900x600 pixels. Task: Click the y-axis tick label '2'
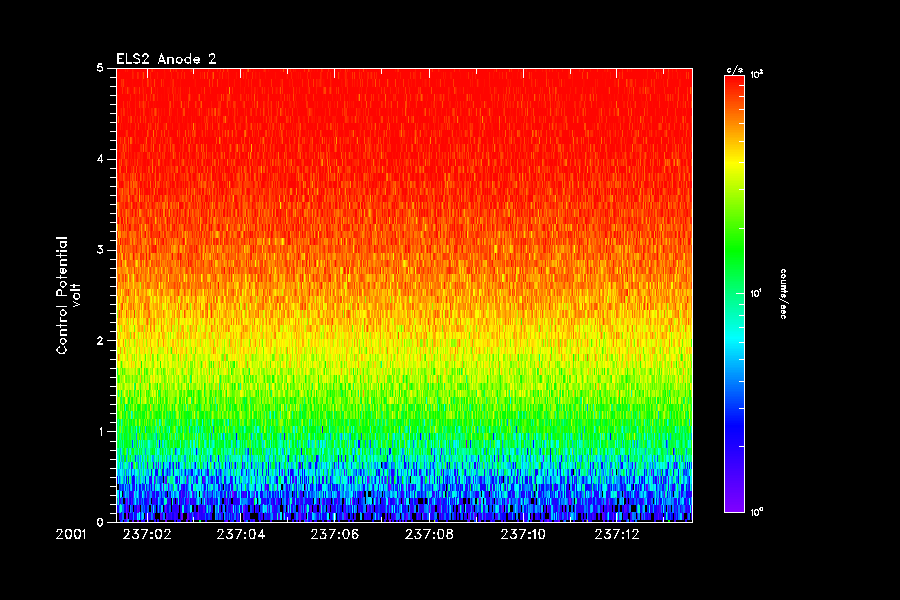click(100, 340)
